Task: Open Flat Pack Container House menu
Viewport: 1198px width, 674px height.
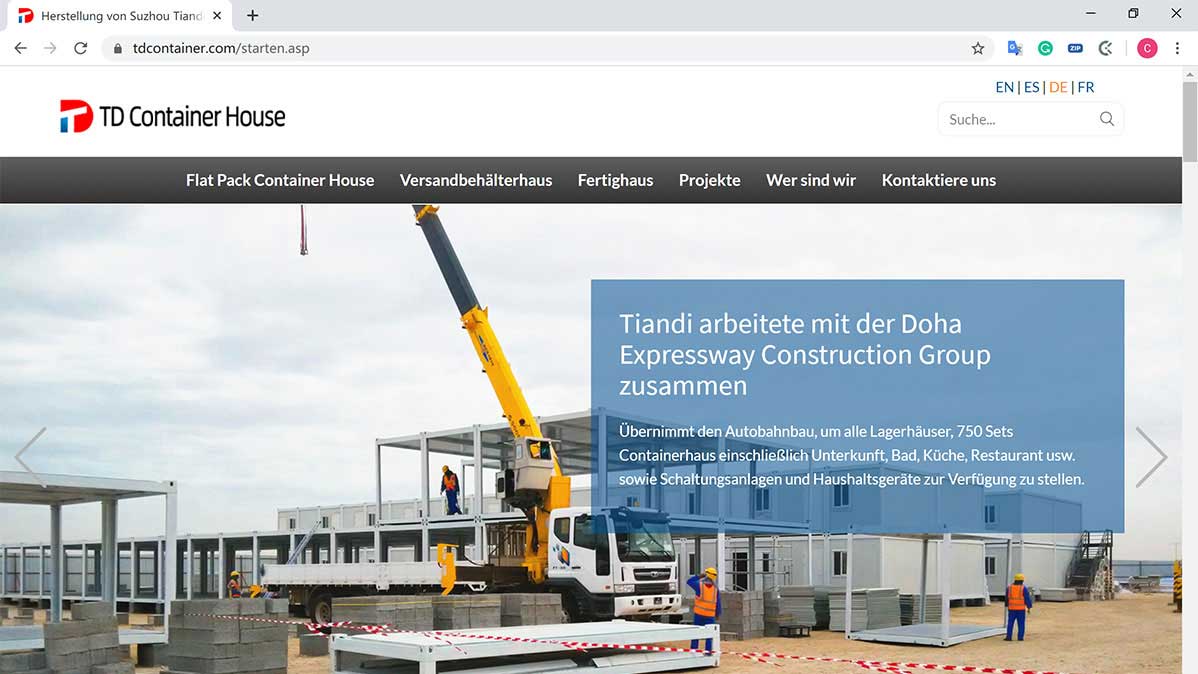Action: 280,180
